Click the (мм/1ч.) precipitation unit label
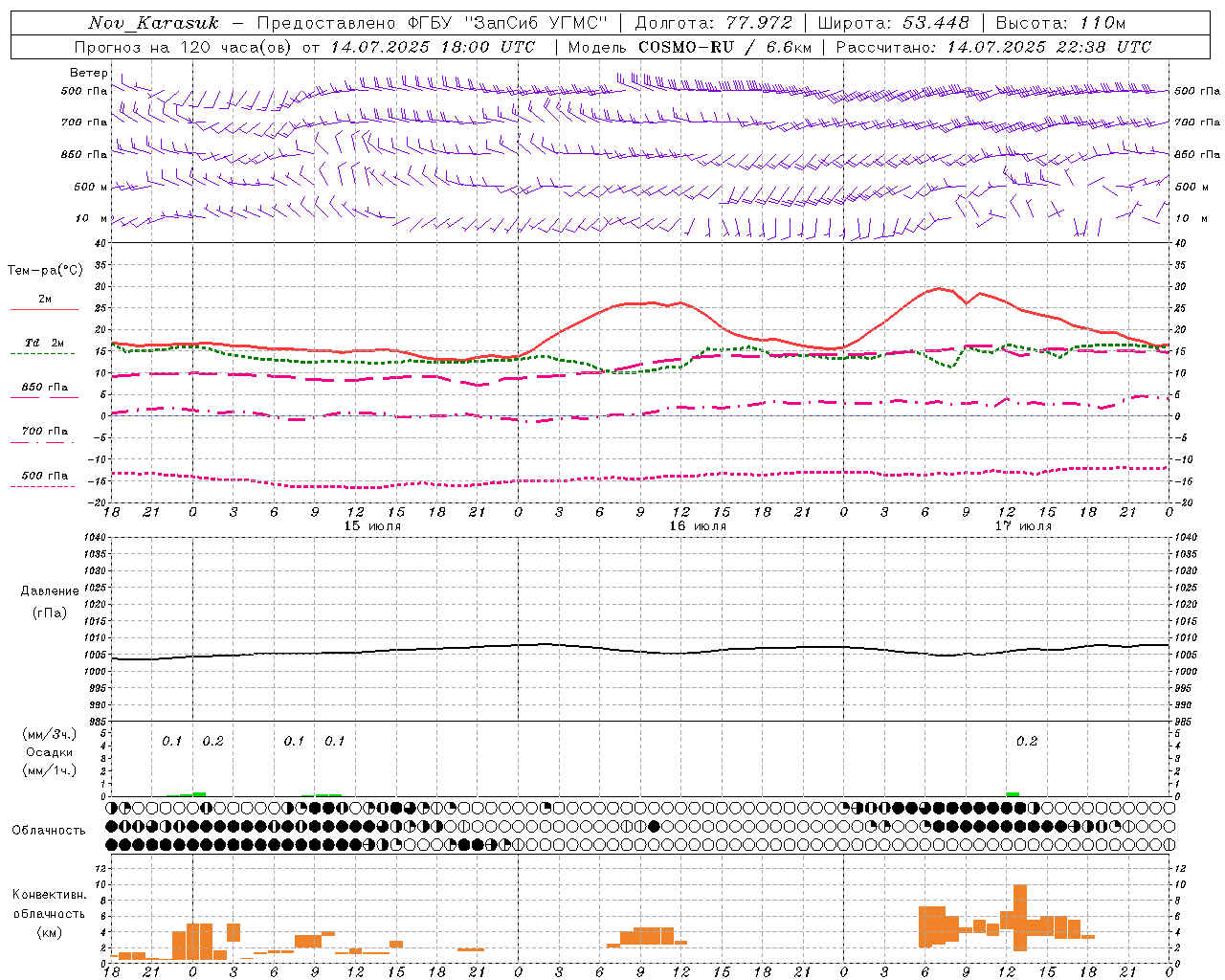Screen dimensions: 1225x980 [50, 770]
